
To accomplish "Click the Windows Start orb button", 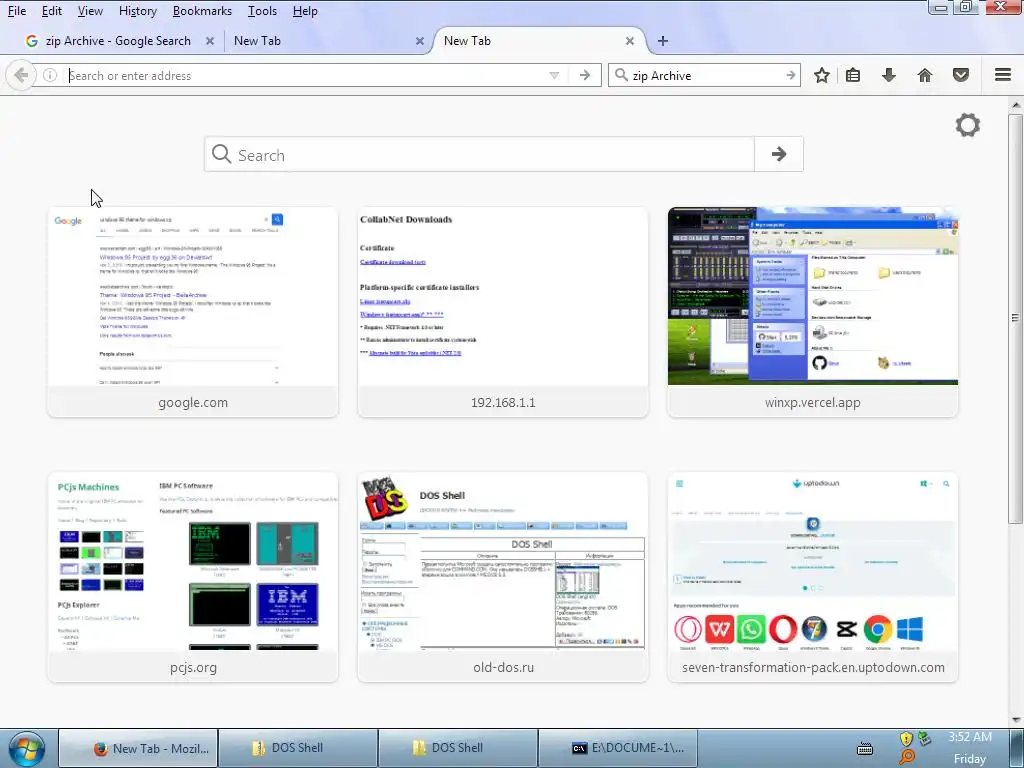I will (x=26, y=748).
